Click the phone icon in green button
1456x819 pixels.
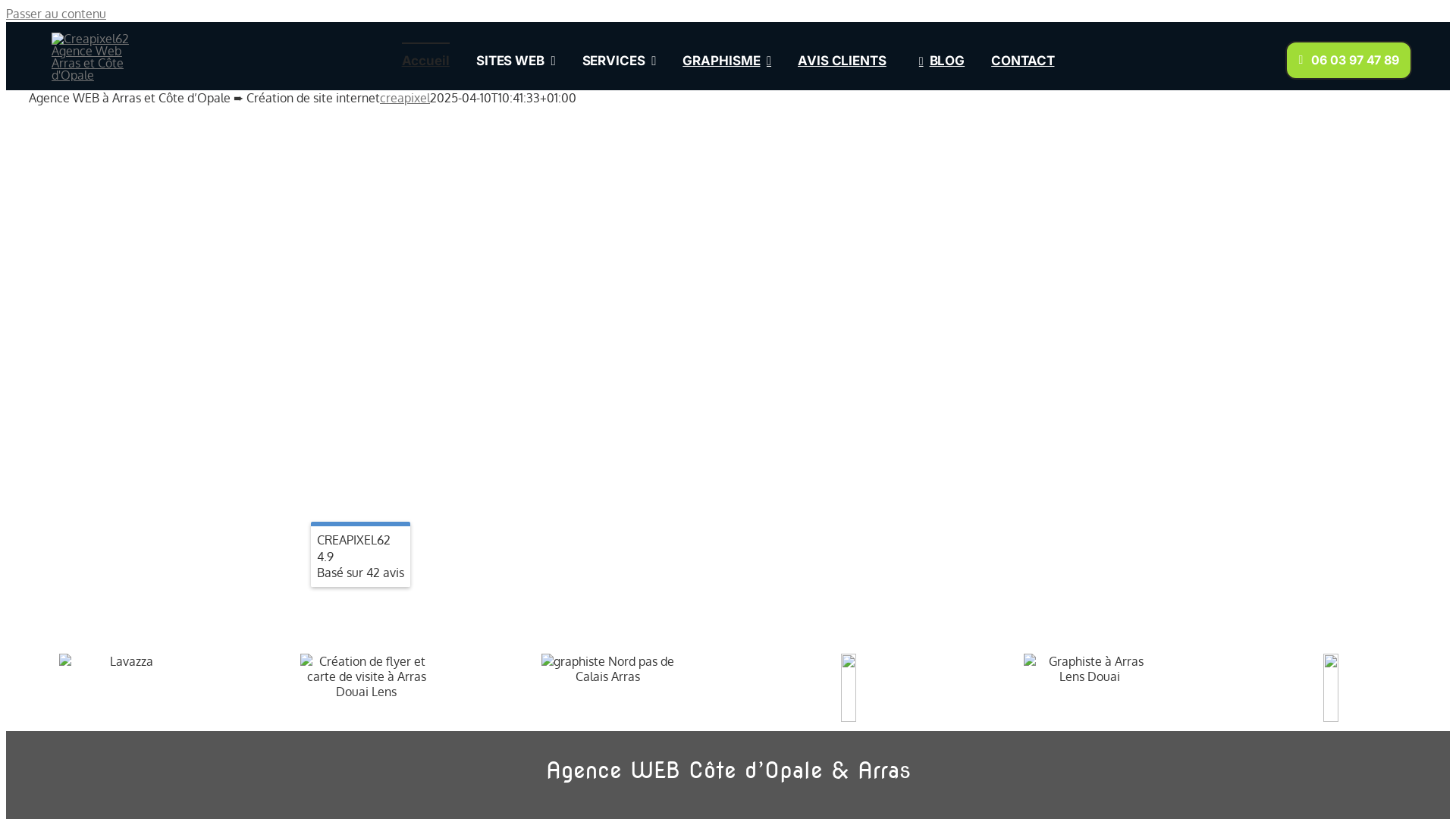(1301, 60)
